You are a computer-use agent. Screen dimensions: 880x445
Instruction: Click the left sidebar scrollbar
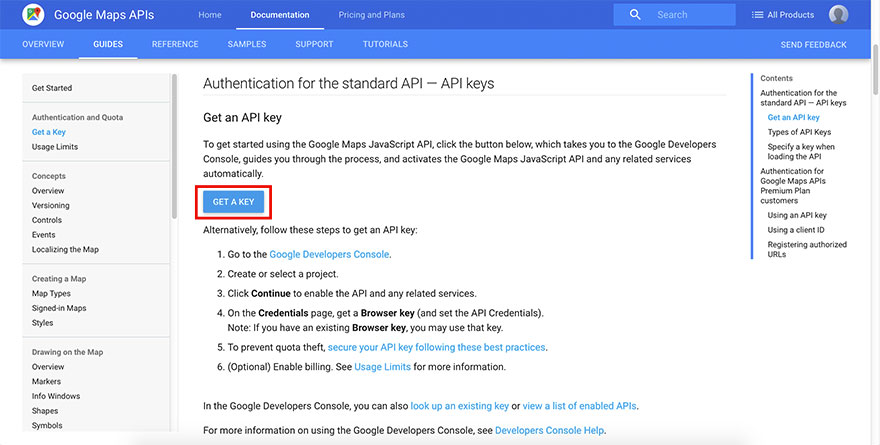tap(174, 146)
